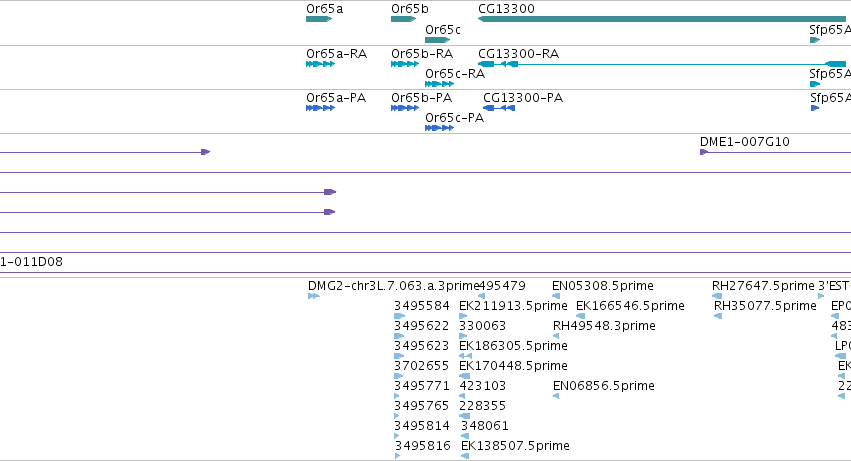
Task: Select the EN06856.5prime EST label
Action: tap(604, 386)
